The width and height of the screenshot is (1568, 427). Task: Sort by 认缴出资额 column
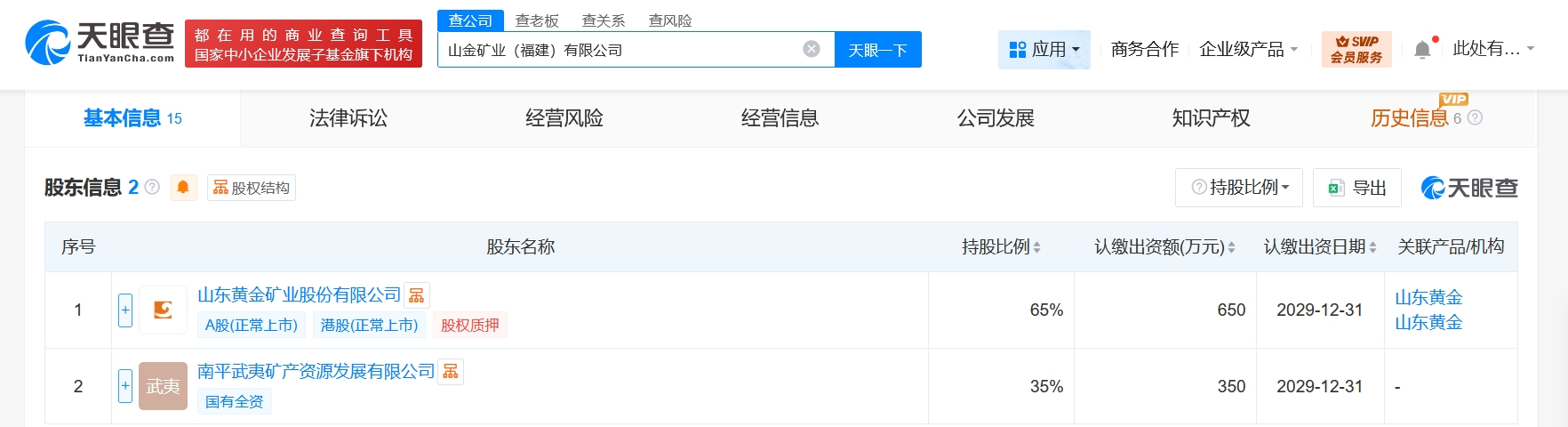(1231, 247)
